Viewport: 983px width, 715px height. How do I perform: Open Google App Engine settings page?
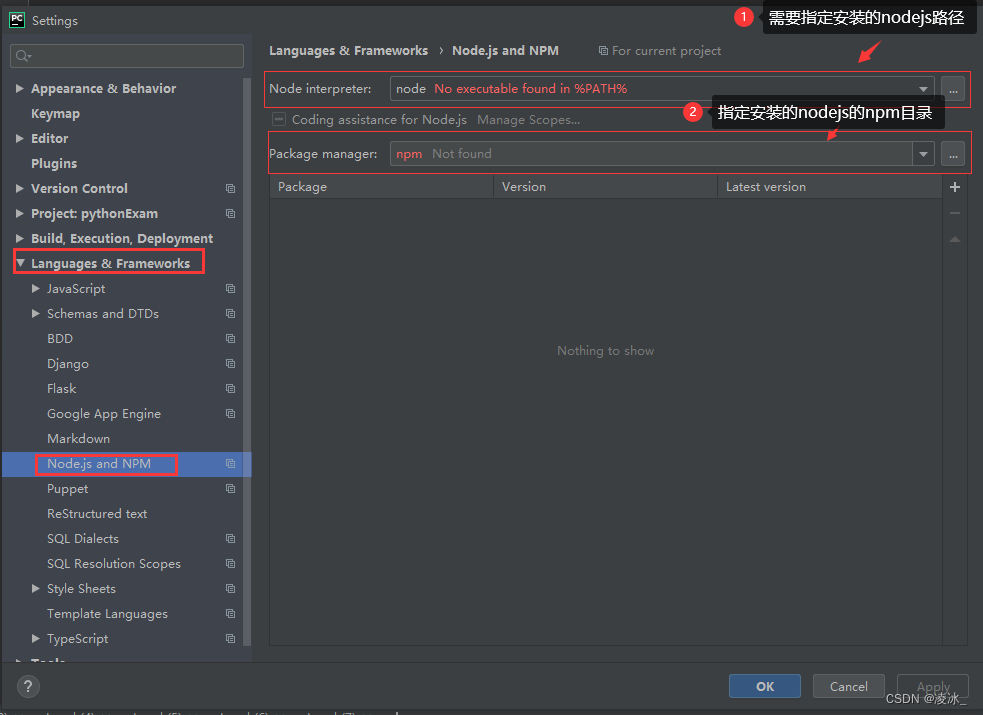click(104, 414)
